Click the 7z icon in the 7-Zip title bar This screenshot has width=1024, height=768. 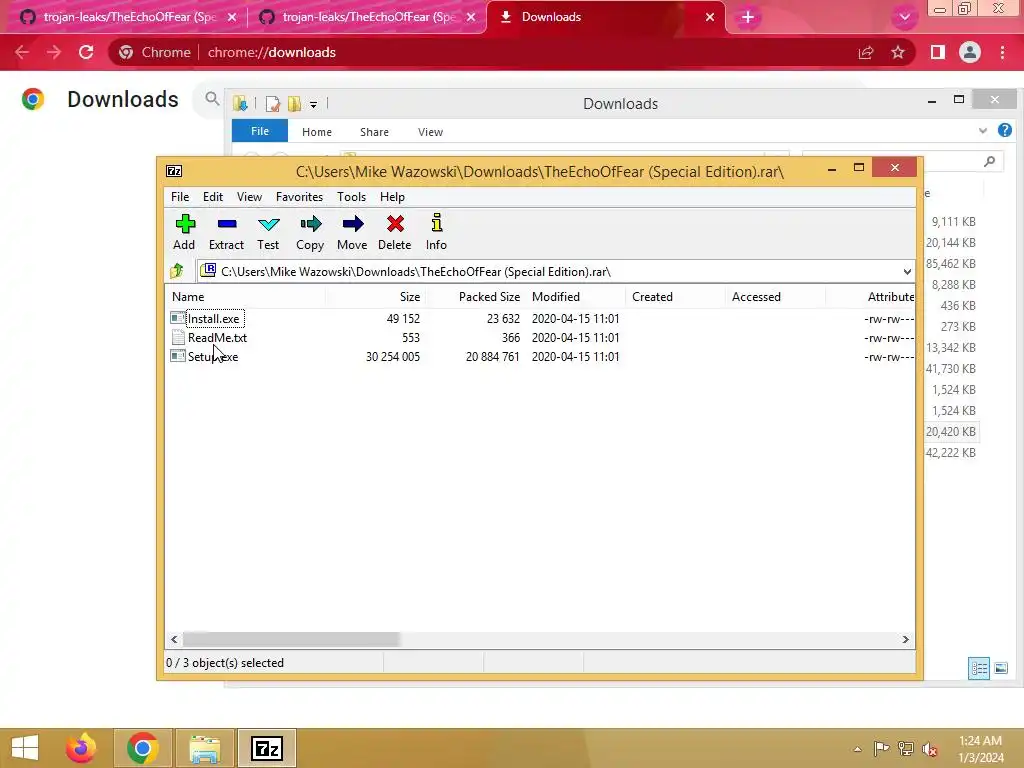pyautogui.click(x=174, y=171)
